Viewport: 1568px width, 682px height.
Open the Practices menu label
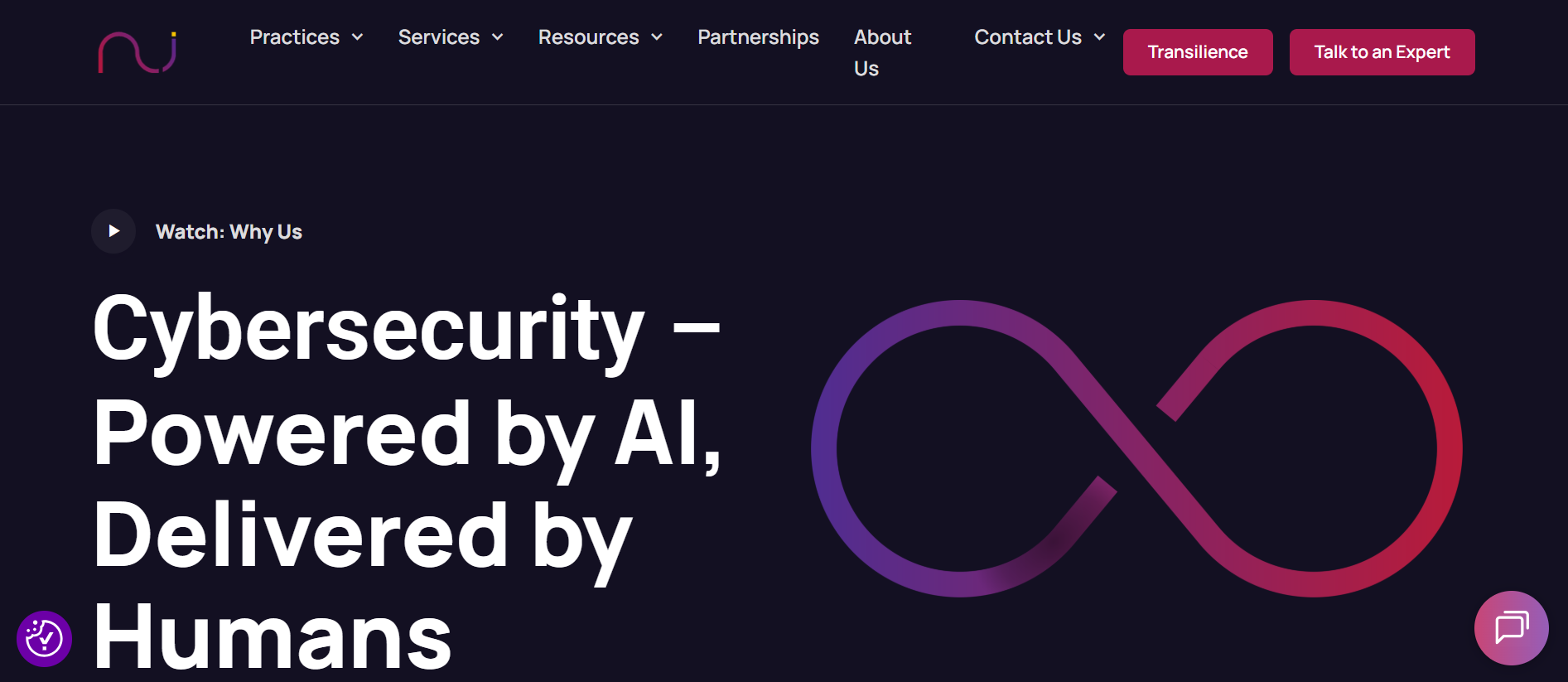pos(295,37)
